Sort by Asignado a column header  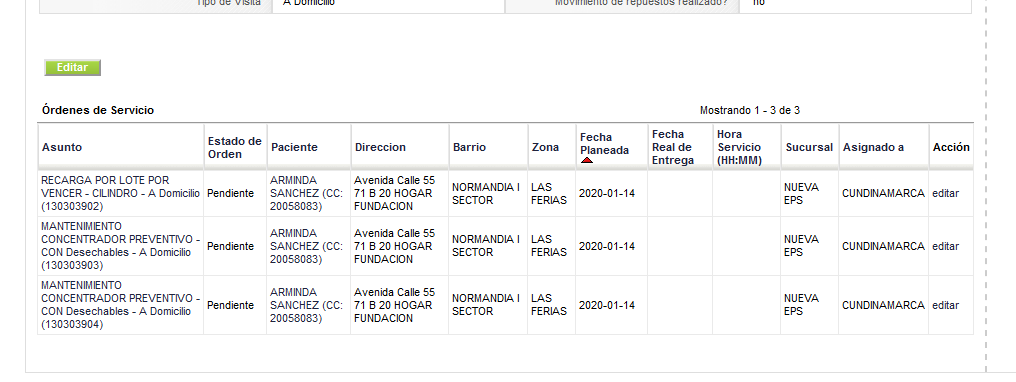tap(873, 147)
